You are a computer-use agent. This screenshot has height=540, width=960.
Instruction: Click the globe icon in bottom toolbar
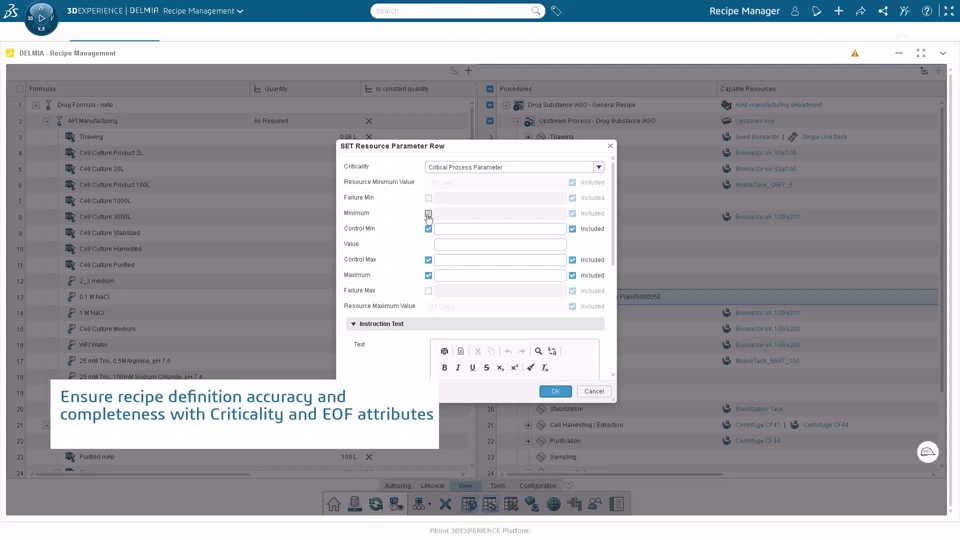coord(553,504)
